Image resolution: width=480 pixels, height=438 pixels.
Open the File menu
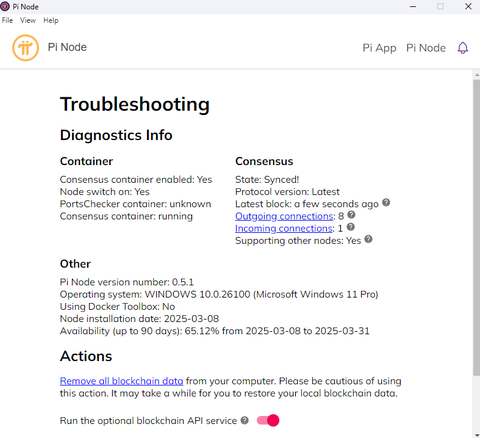tap(7, 20)
